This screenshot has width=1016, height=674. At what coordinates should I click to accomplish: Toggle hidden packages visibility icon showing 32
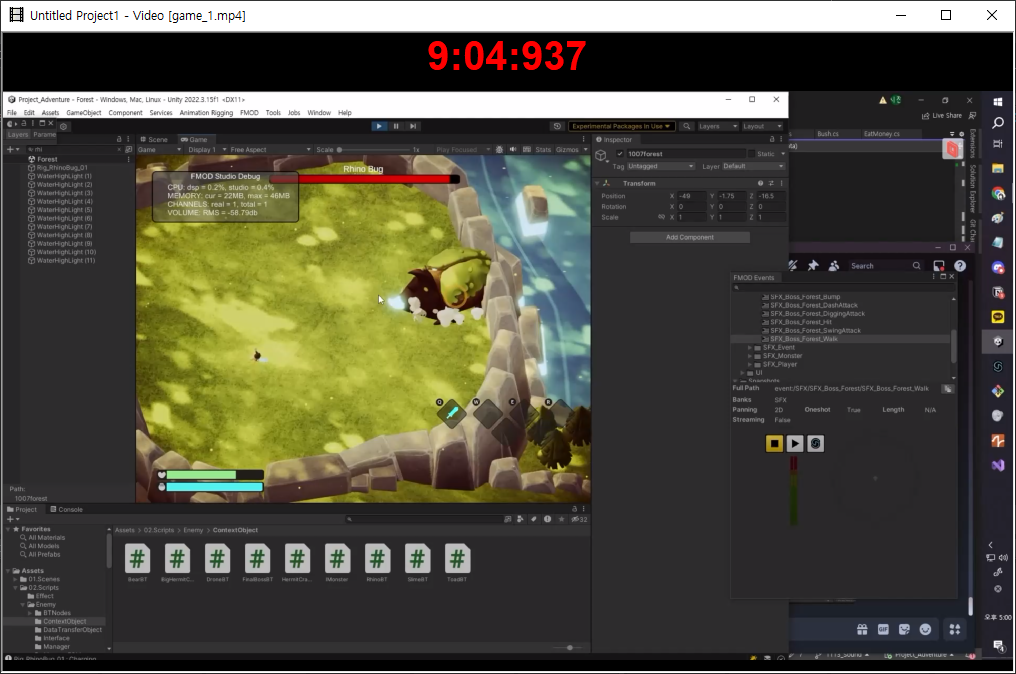(579, 519)
